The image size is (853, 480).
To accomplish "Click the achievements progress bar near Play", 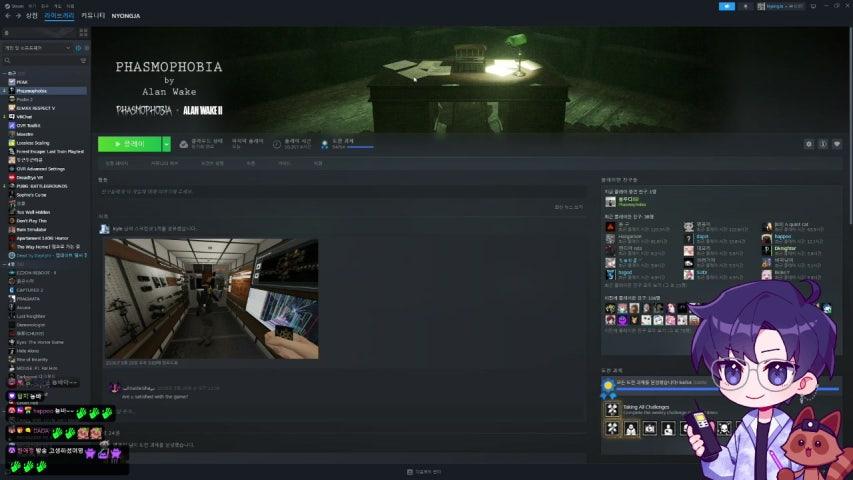I will [x=360, y=147].
